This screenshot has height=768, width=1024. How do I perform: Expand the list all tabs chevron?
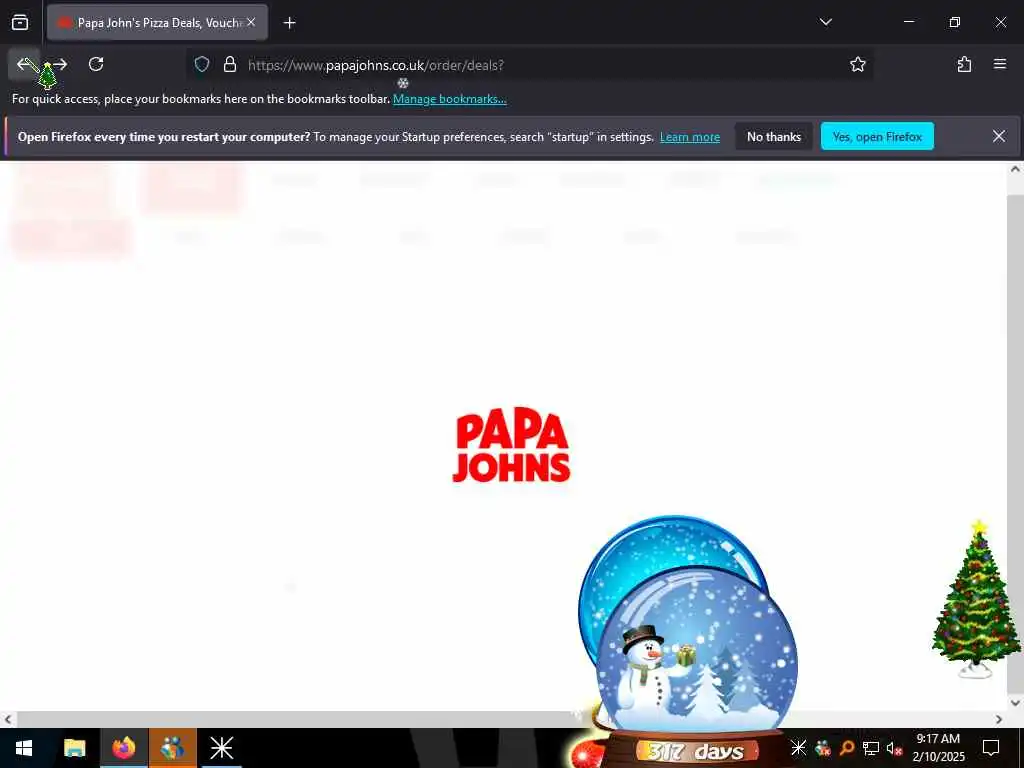coord(825,22)
